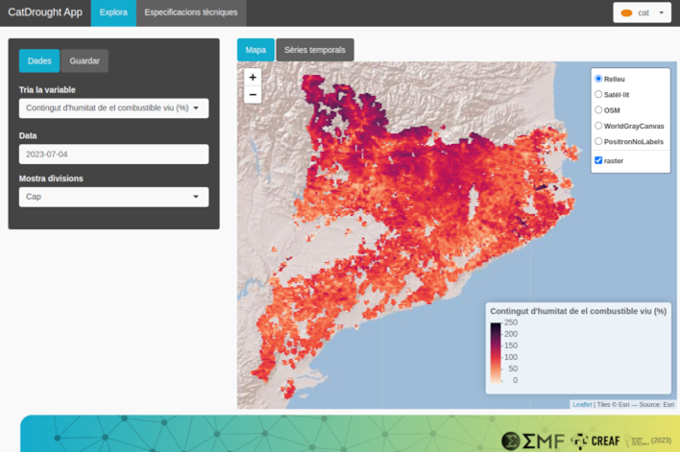Select the Satèl·lit base layer
Image resolution: width=680 pixels, height=452 pixels.
coord(598,94)
